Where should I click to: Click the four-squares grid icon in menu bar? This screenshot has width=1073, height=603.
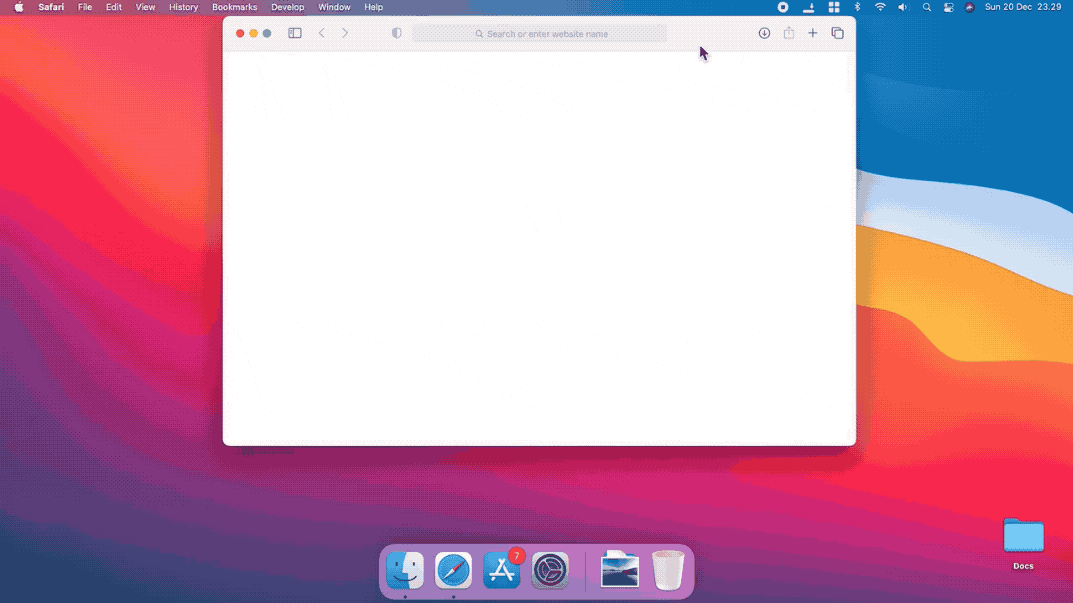tap(834, 7)
